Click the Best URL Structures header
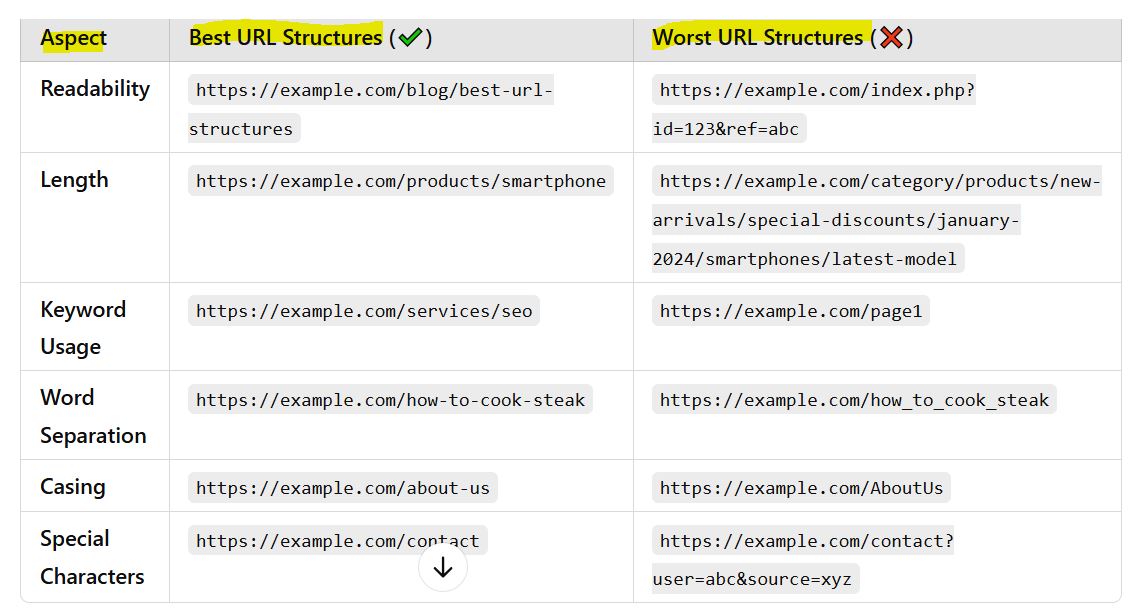The width and height of the screenshot is (1138, 615). 285,37
